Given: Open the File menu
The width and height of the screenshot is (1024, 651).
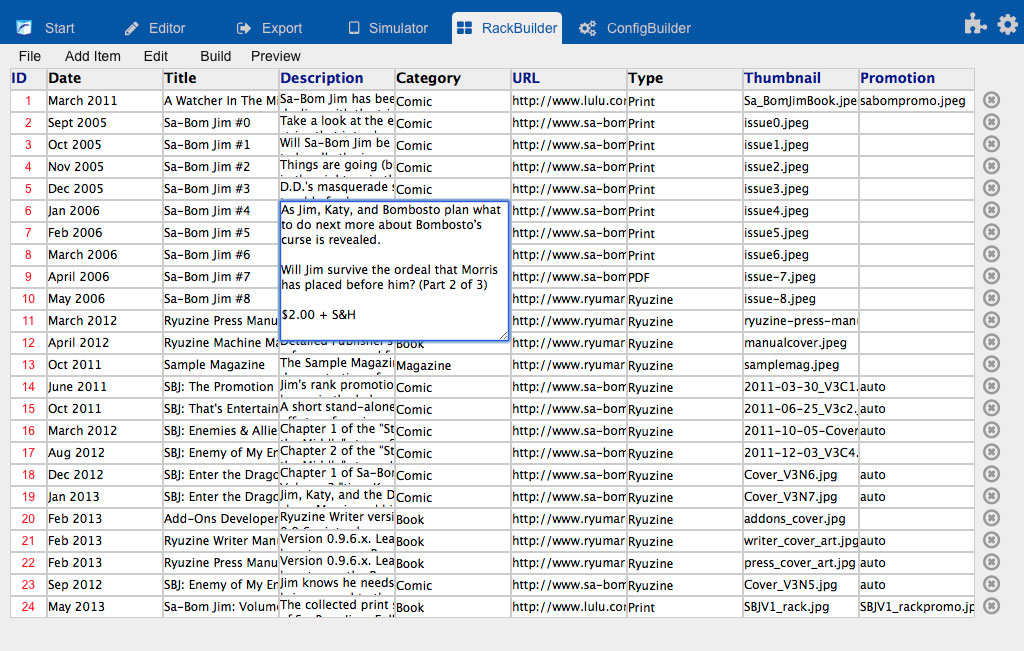Looking at the screenshot, I should pyautogui.click(x=29, y=56).
